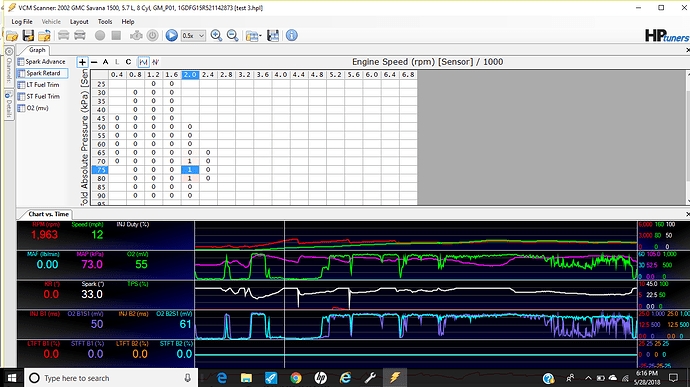Image resolution: width=690 pixels, height=387 pixels.
Task: Zoom in with the plus magnifier
Action: [x=216, y=36]
